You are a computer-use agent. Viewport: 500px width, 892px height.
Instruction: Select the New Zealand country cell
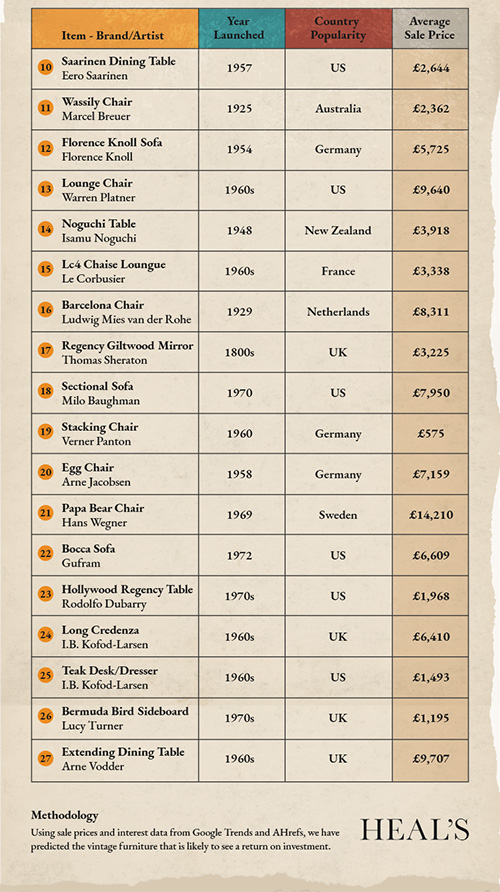338,230
